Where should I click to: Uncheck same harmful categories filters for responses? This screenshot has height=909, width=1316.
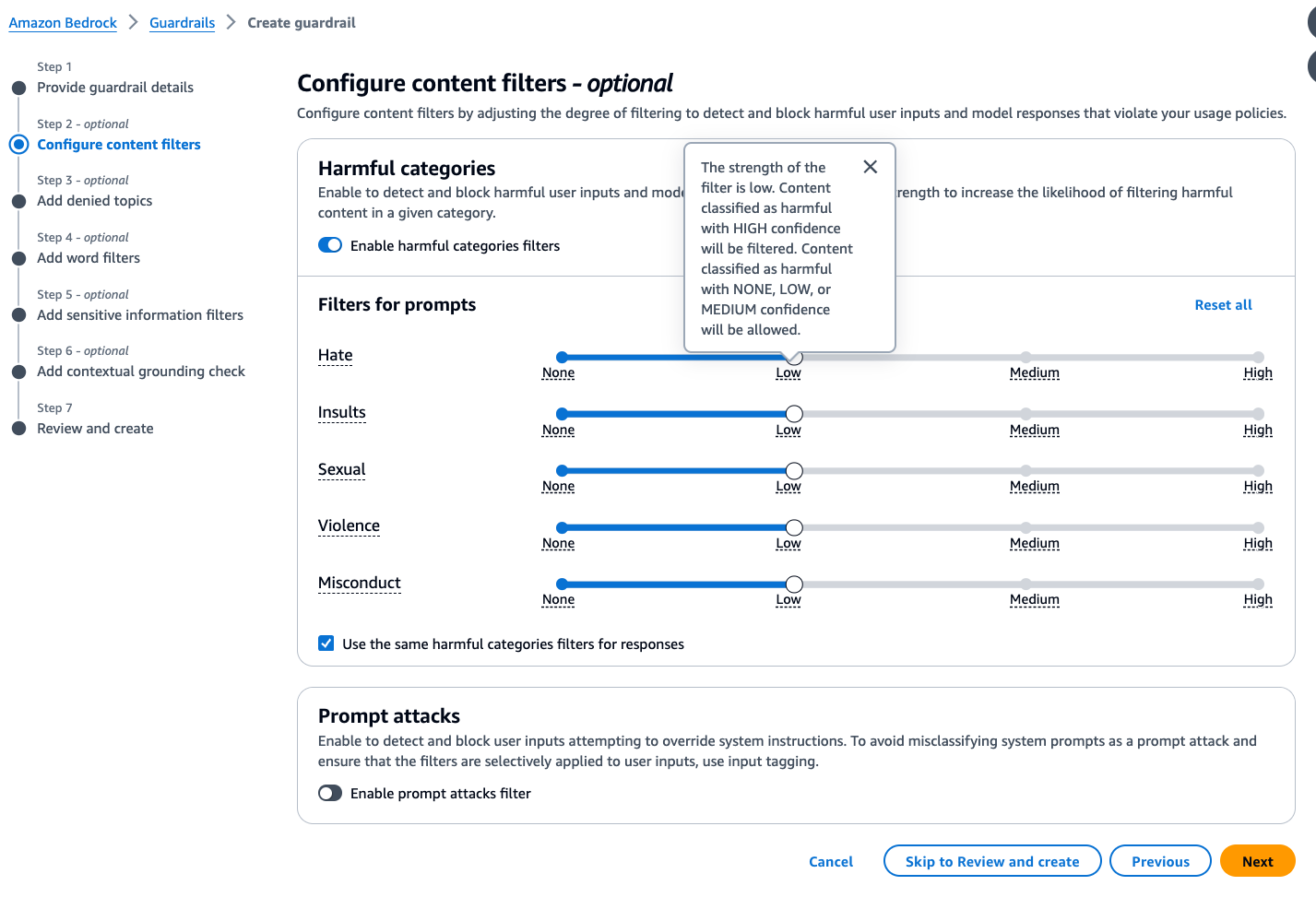click(326, 643)
